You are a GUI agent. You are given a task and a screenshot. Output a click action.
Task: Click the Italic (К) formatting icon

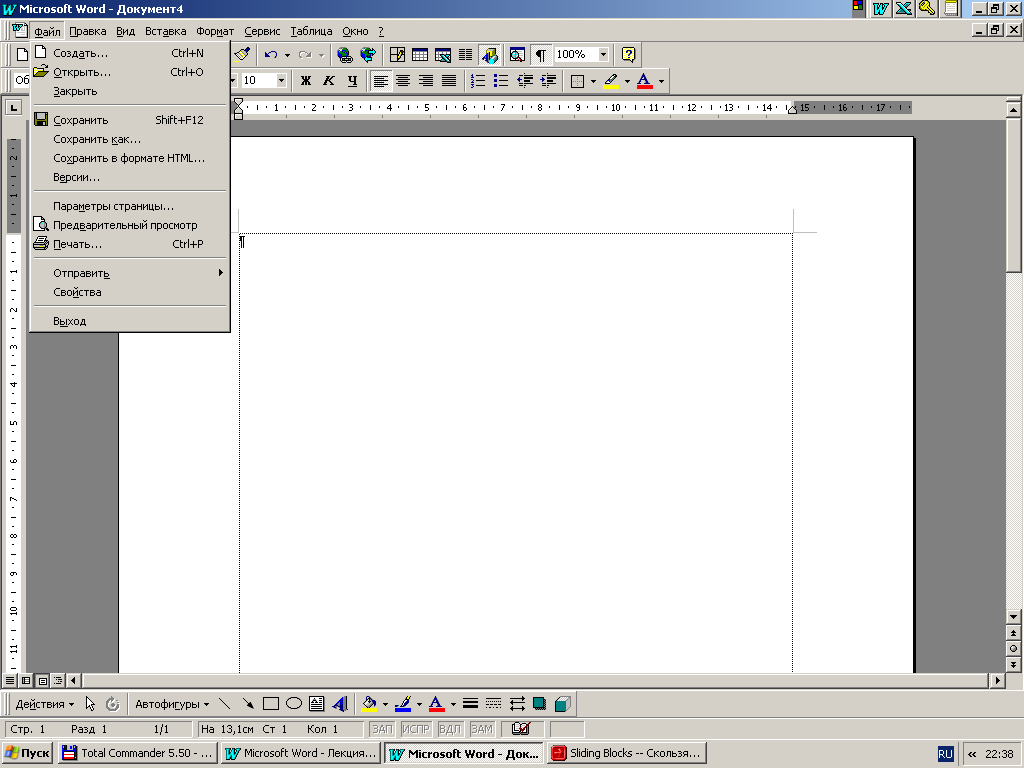[x=328, y=81]
